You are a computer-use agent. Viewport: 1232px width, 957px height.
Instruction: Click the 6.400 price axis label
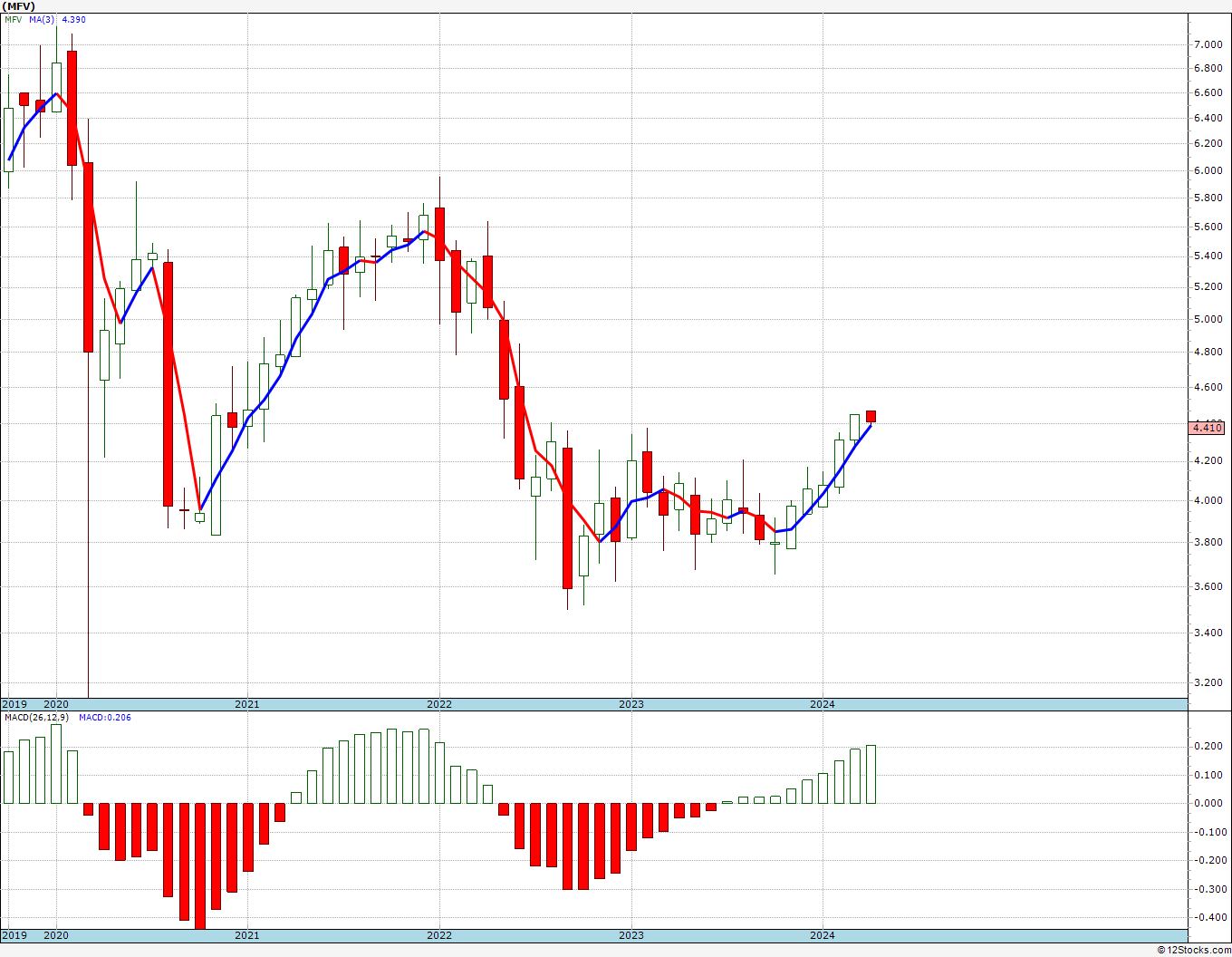1207,118
